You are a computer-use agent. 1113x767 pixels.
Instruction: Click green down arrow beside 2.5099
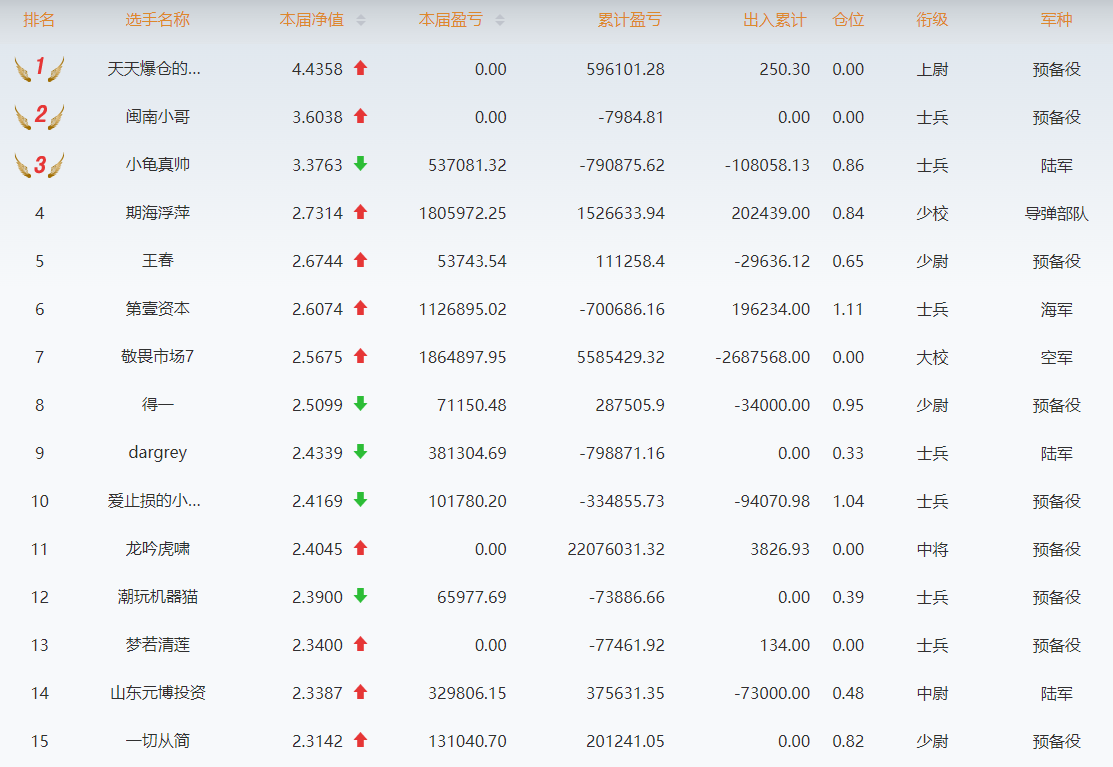click(361, 404)
